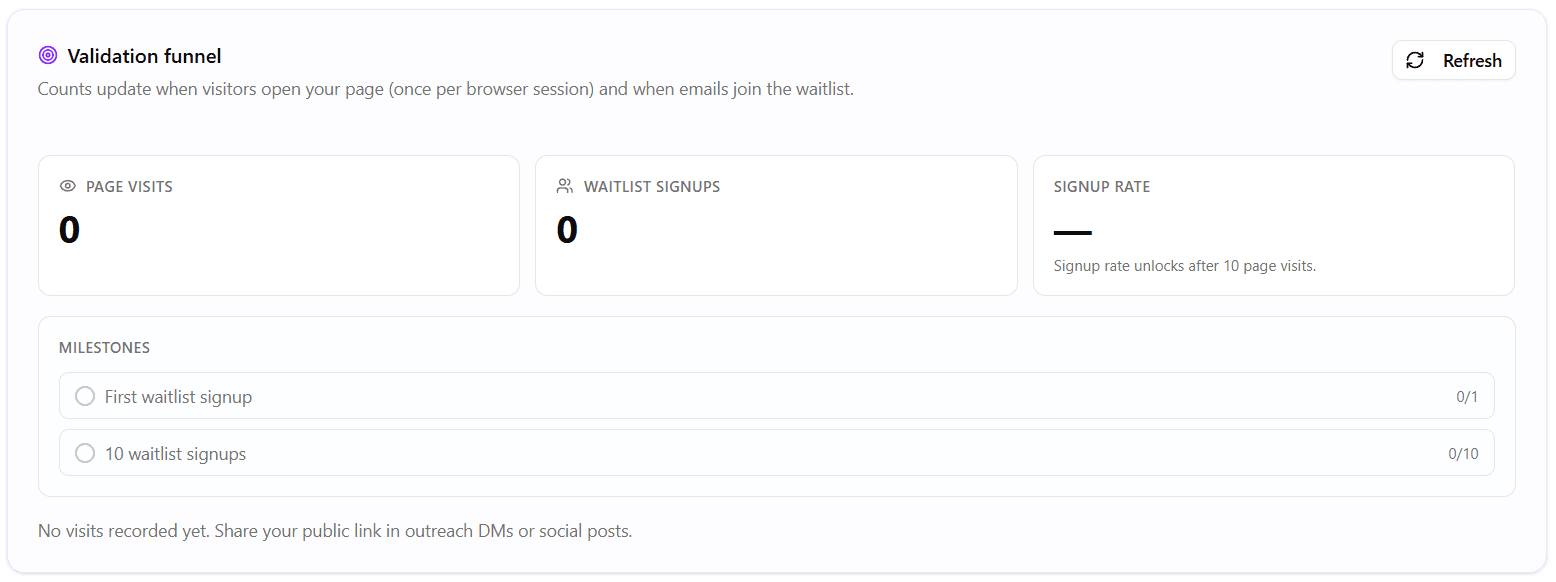
Task: Click the Milestones section label
Action: tap(105, 348)
